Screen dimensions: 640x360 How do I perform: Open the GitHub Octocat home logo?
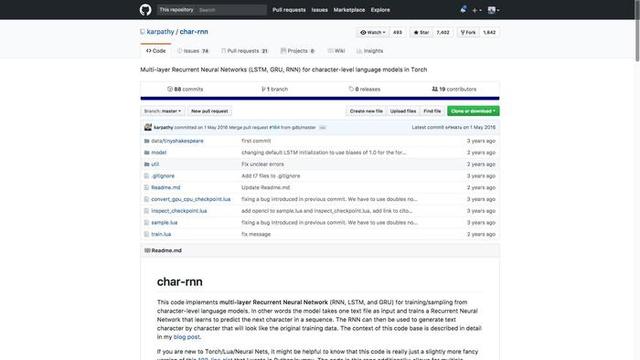click(145, 10)
